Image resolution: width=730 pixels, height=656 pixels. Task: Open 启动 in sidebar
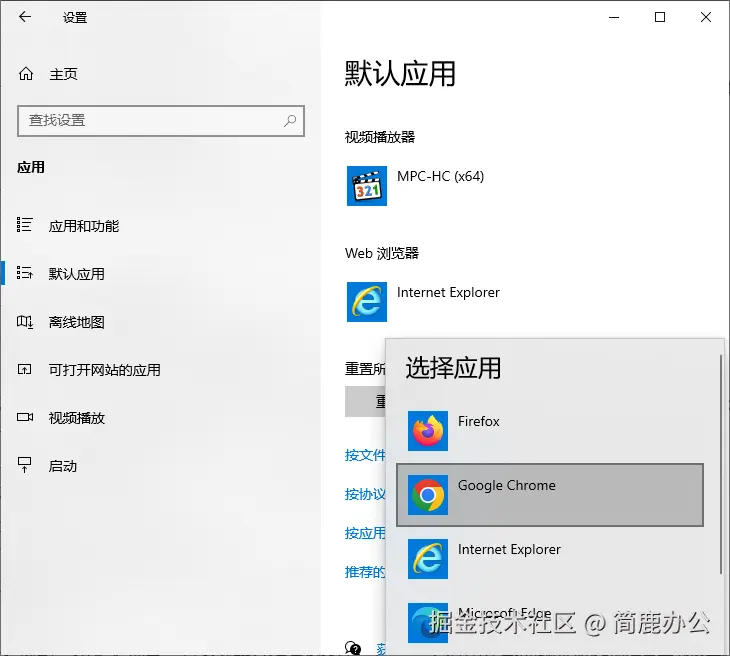click(x=63, y=466)
